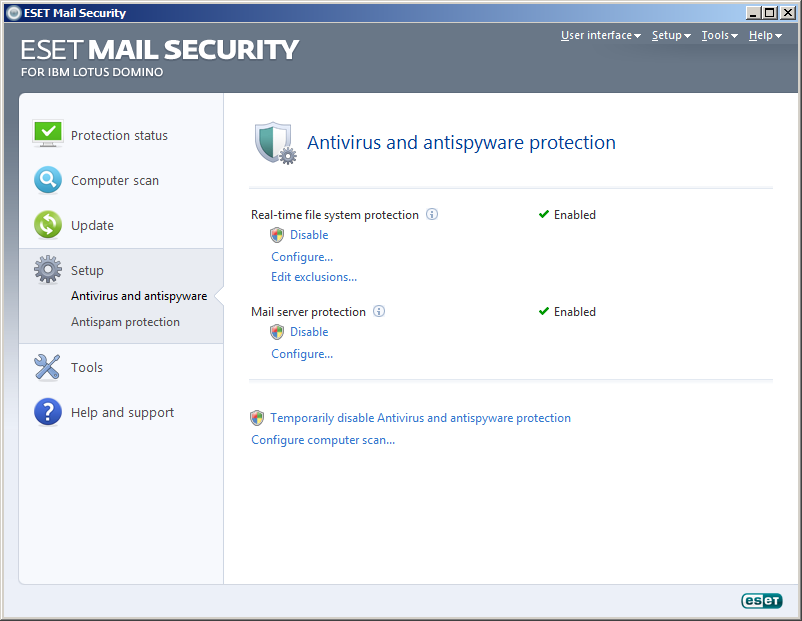Temporarily disable Antivirus and antispyware protection
The height and width of the screenshot is (621, 802).
pos(420,418)
